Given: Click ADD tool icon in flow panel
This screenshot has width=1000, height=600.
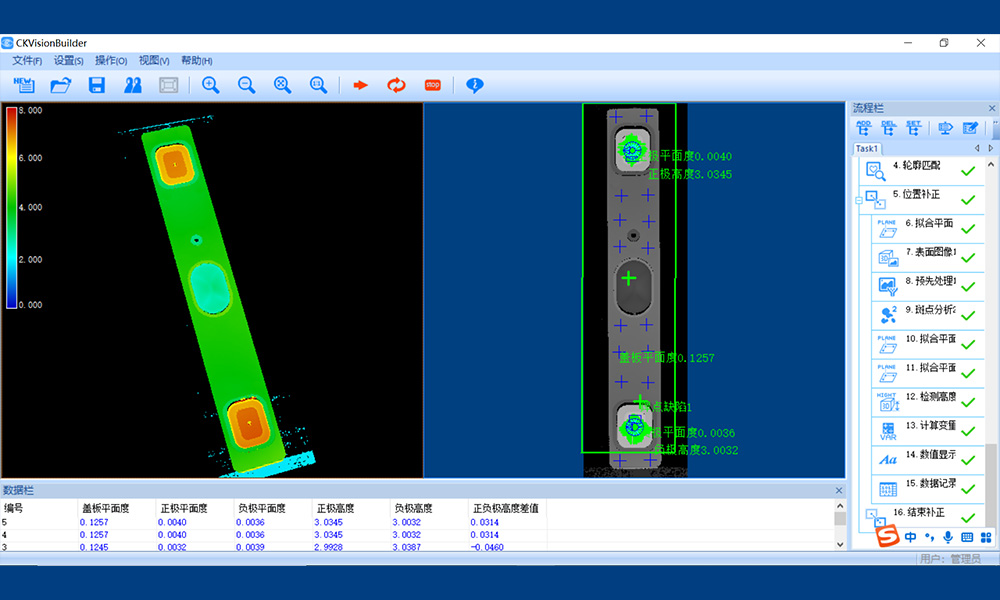Looking at the screenshot, I should (863, 128).
